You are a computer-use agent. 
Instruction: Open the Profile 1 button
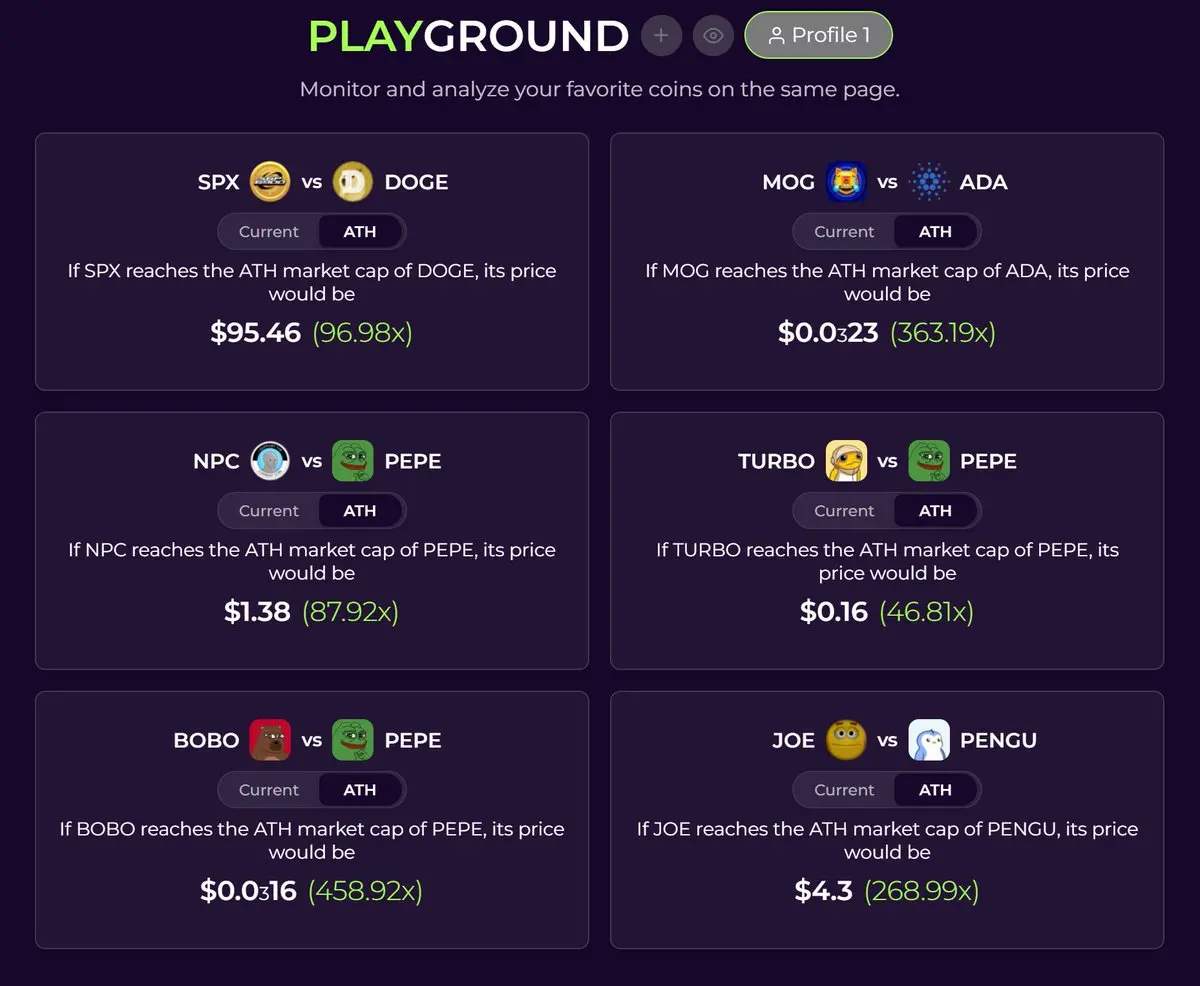pyautogui.click(x=818, y=36)
